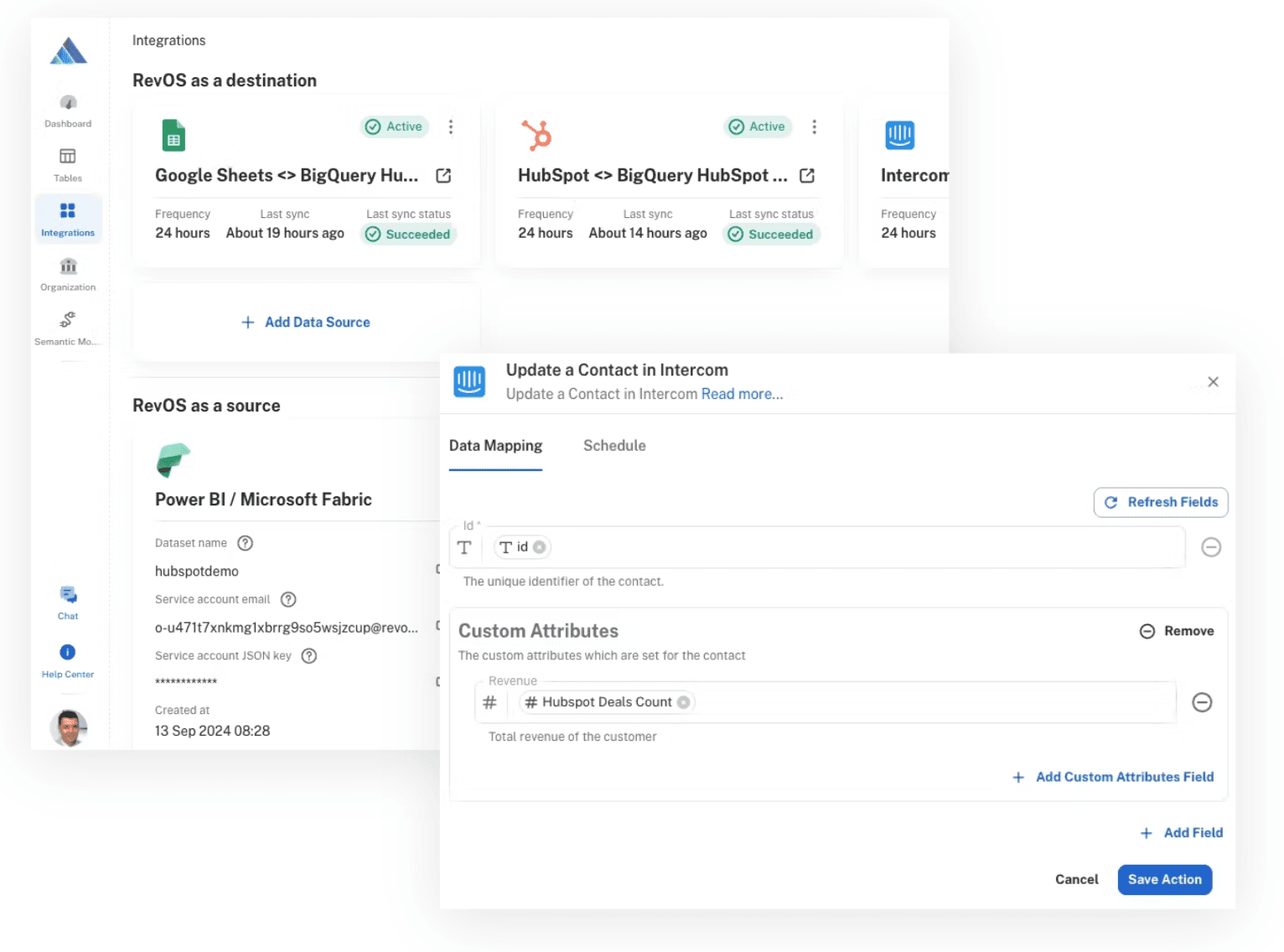This screenshot has width=1284, height=952.
Task: Go to Organization settings via sidebar
Action: click(67, 274)
